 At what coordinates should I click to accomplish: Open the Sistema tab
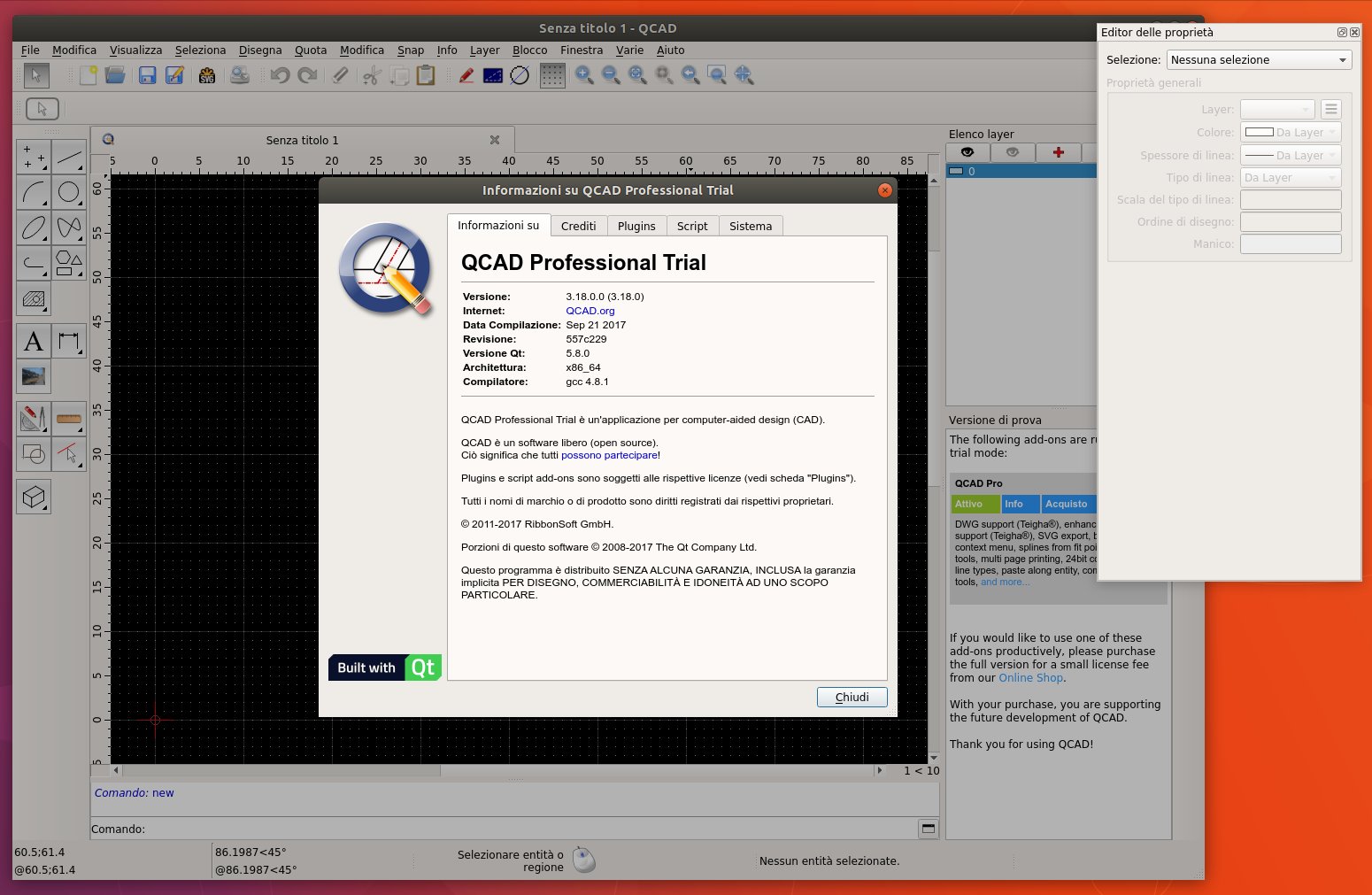(751, 226)
